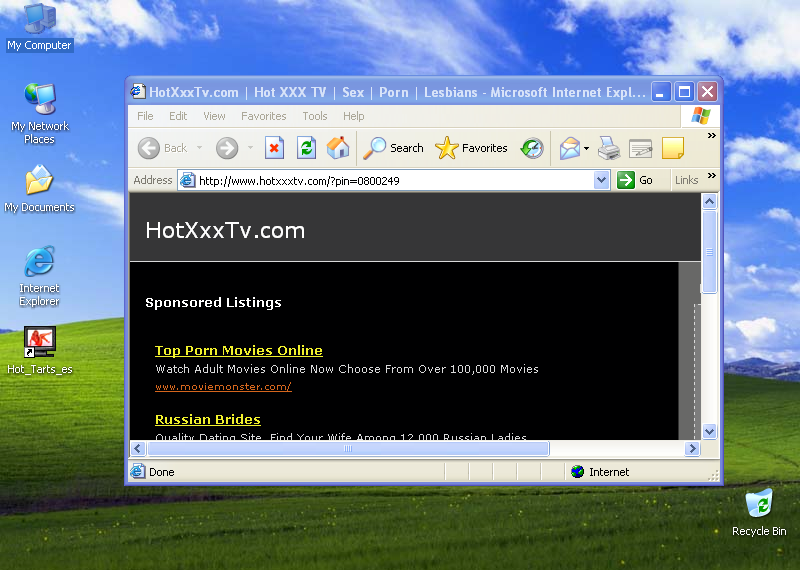The image size is (800, 570).
Task: Click the yellow Discuss note icon
Action: (673, 148)
